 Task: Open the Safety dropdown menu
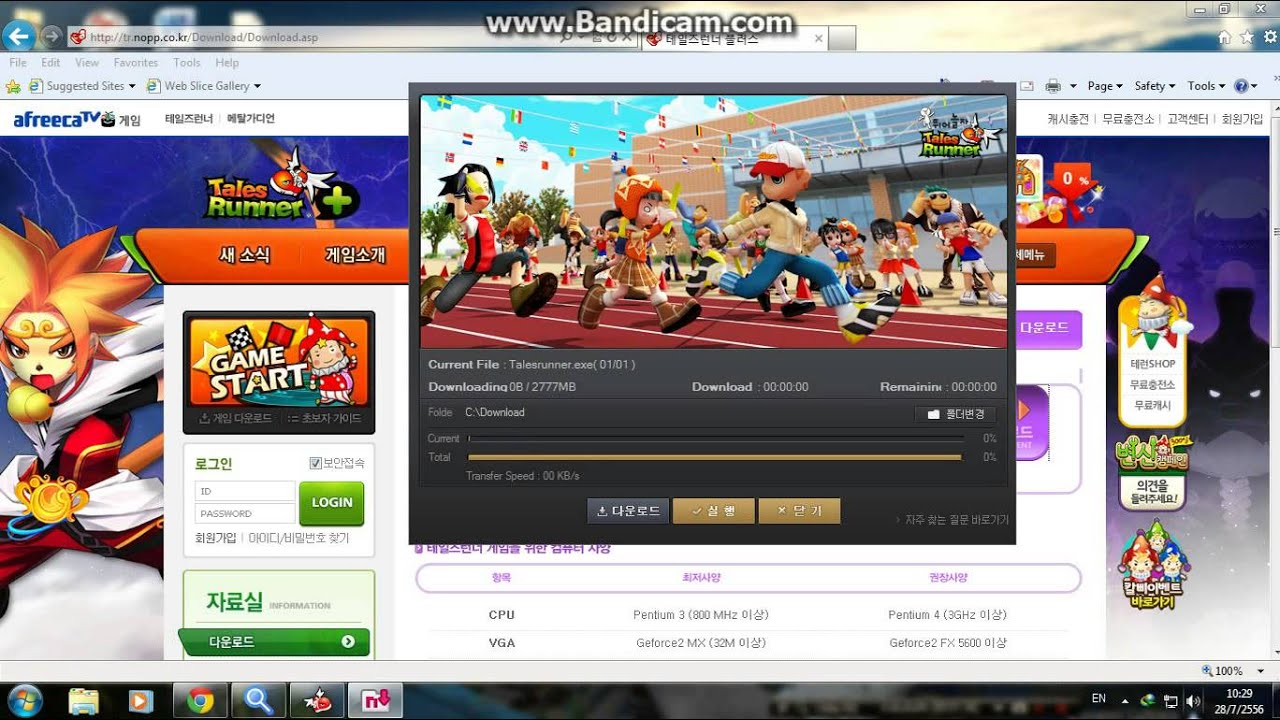click(1155, 86)
